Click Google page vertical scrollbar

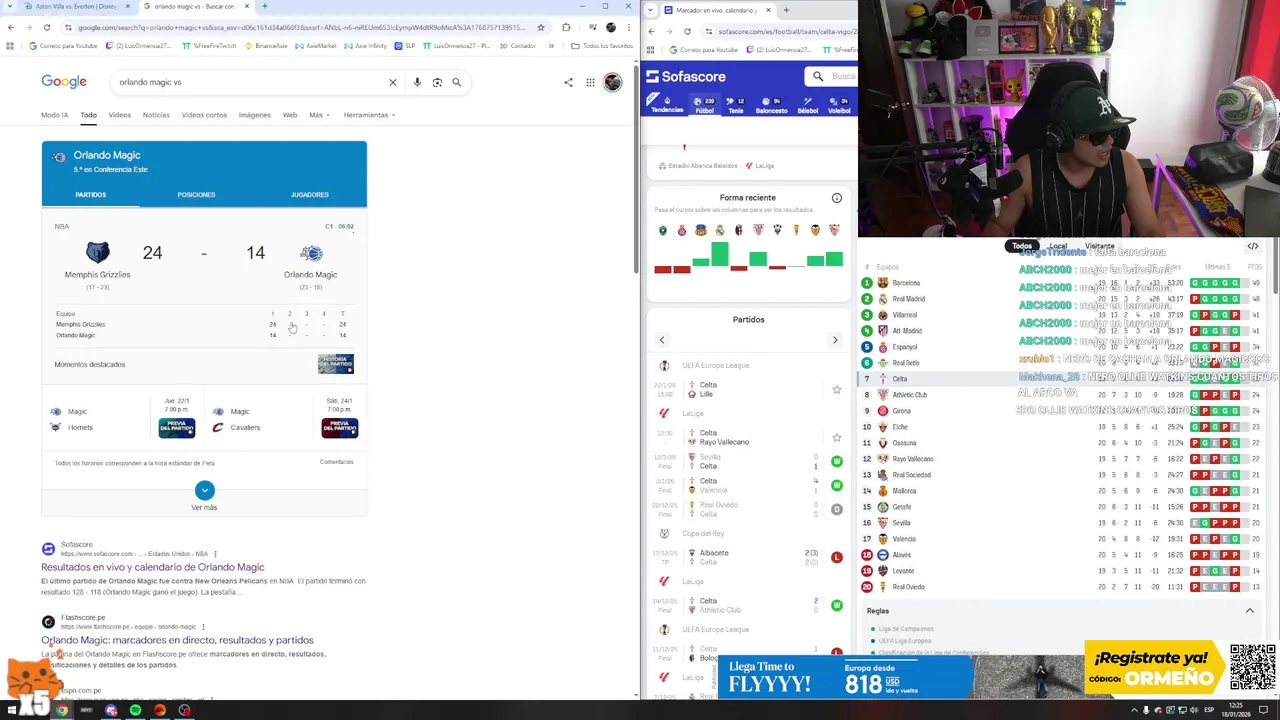click(x=635, y=170)
